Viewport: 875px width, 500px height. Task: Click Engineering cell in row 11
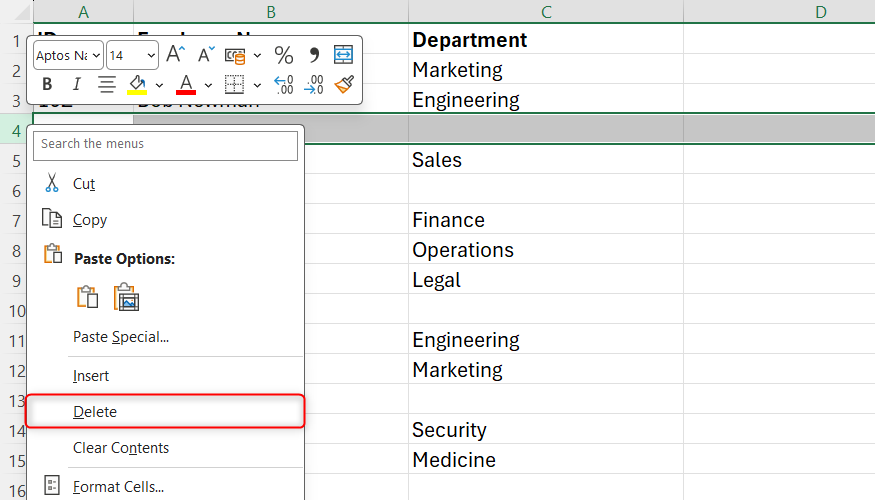546,340
